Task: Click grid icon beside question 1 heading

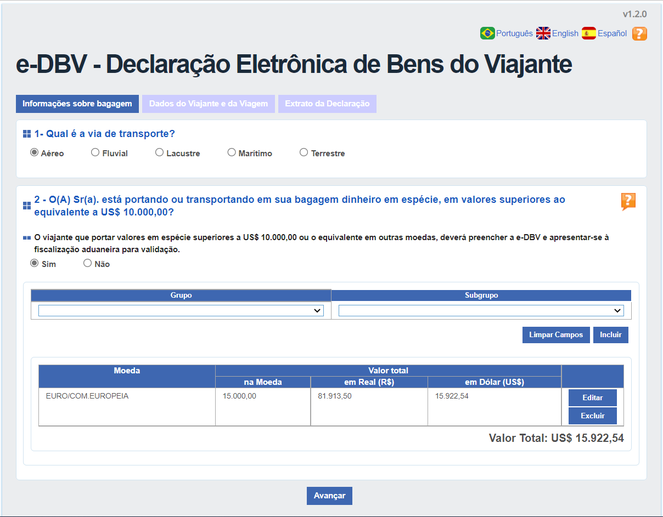Action: [26, 134]
